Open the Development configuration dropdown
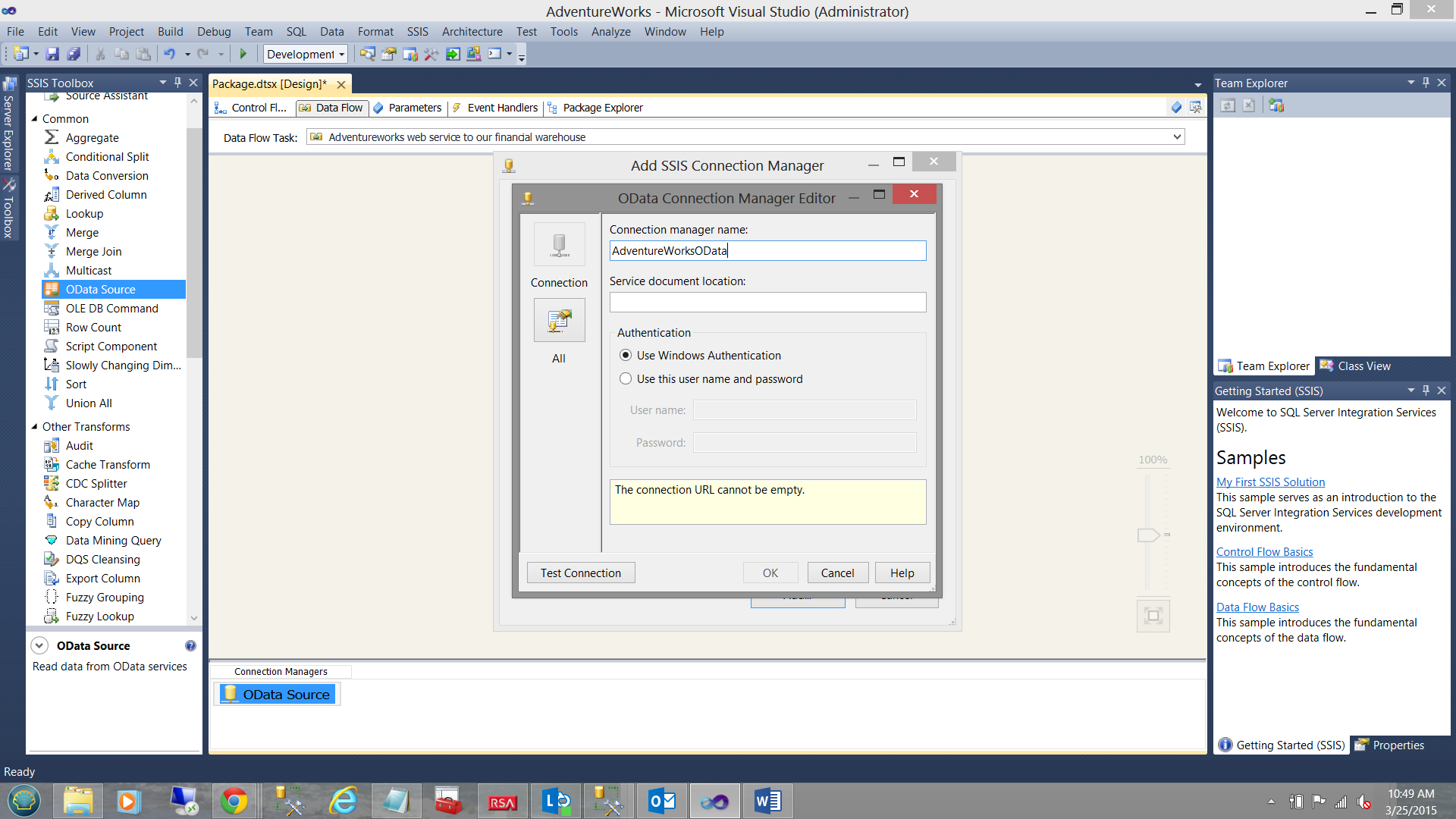 tap(342, 54)
